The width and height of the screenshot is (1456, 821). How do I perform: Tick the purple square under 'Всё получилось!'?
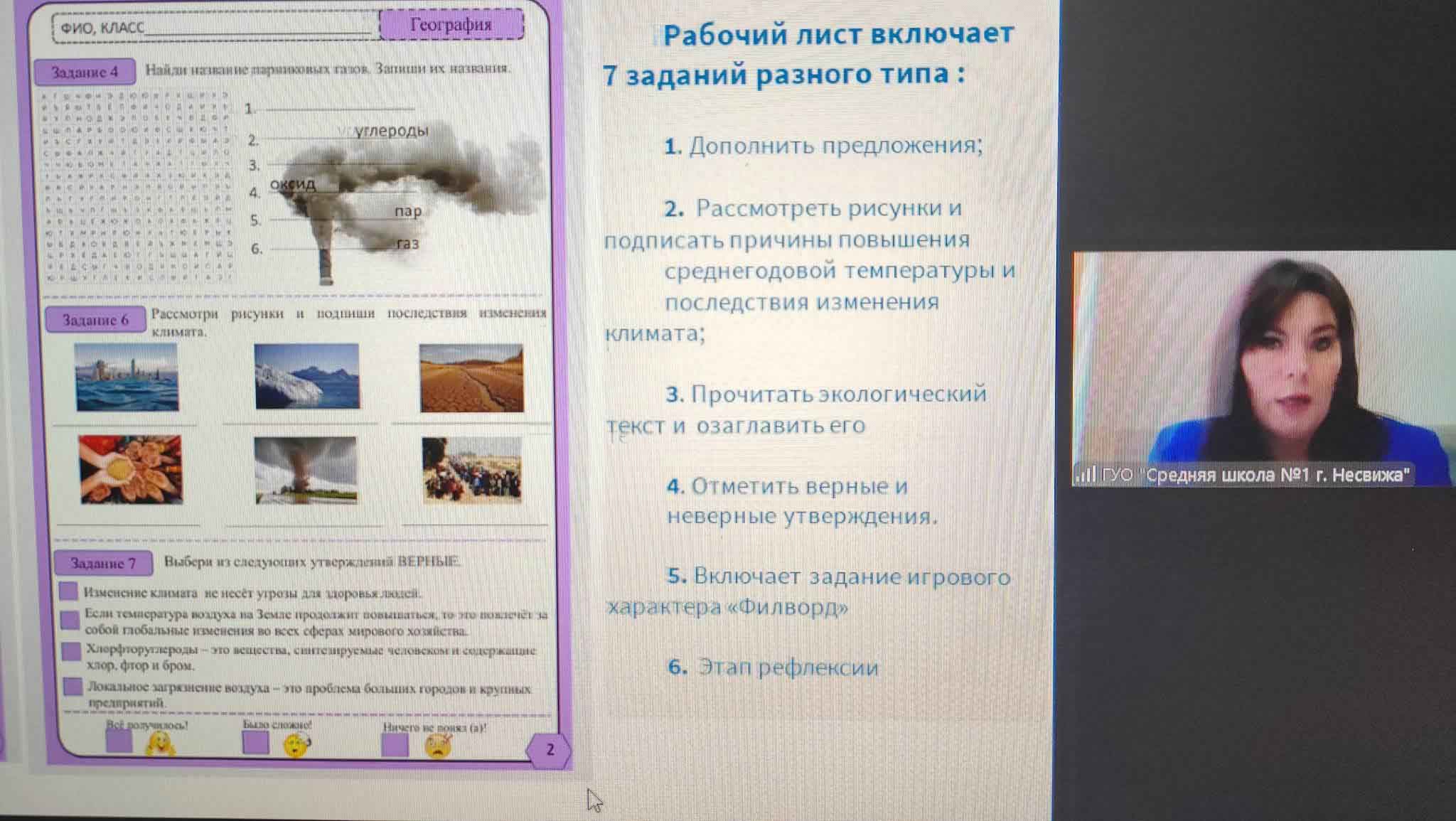(x=119, y=742)
